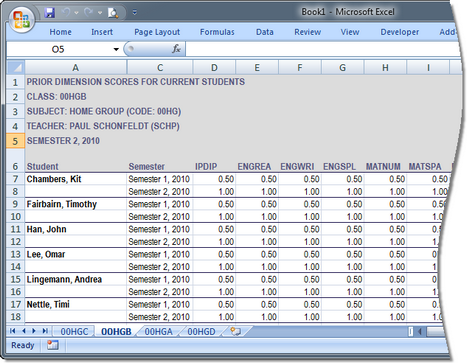Click the Select All corner button
This screenshot has width=467, height=363.
15,67
